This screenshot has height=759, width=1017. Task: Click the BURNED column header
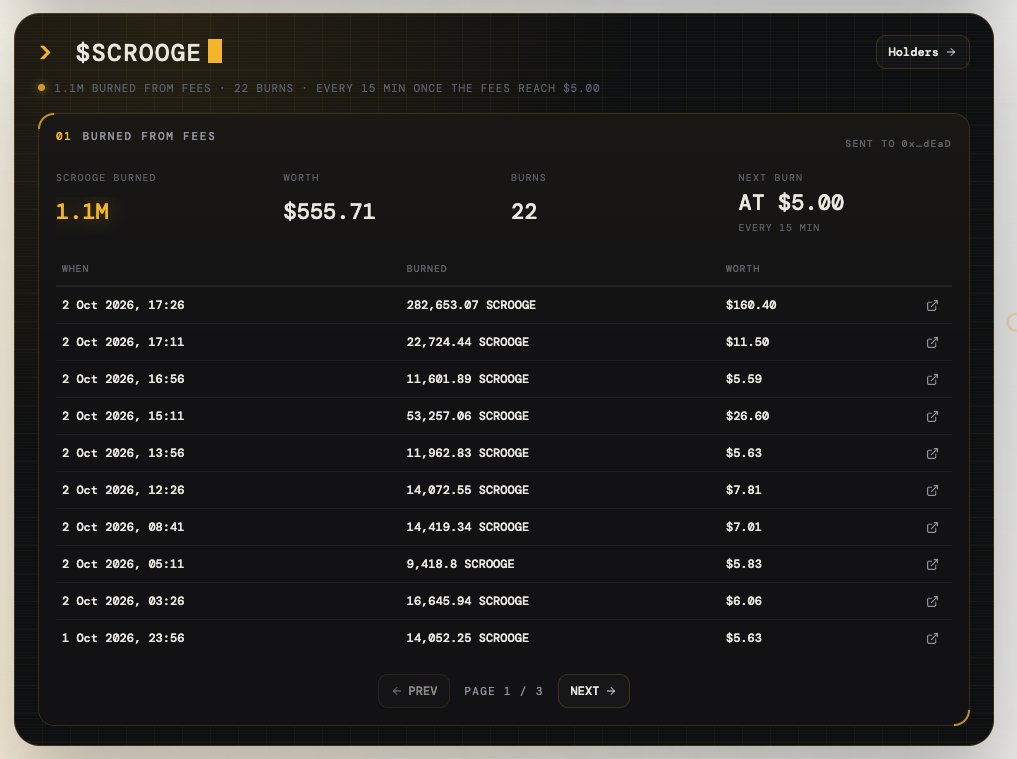[426, 269]
